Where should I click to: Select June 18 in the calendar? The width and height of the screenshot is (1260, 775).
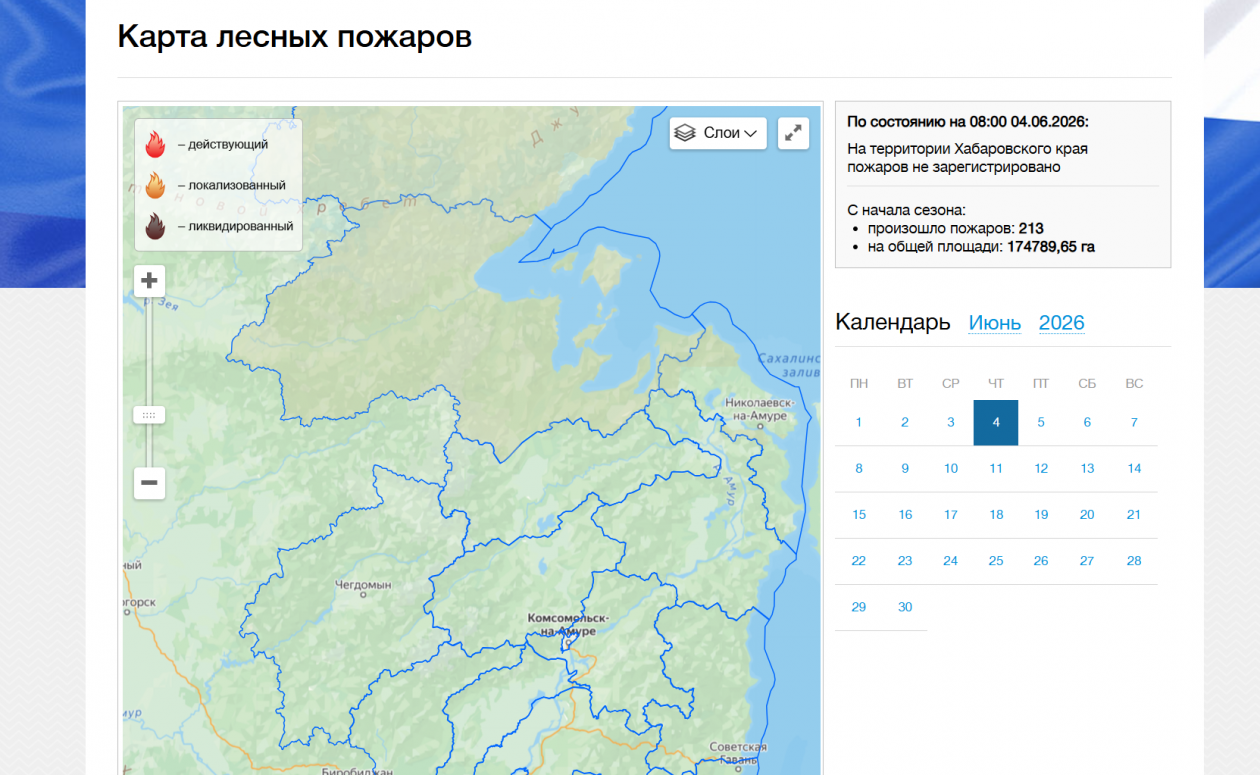tap(996, 515)
